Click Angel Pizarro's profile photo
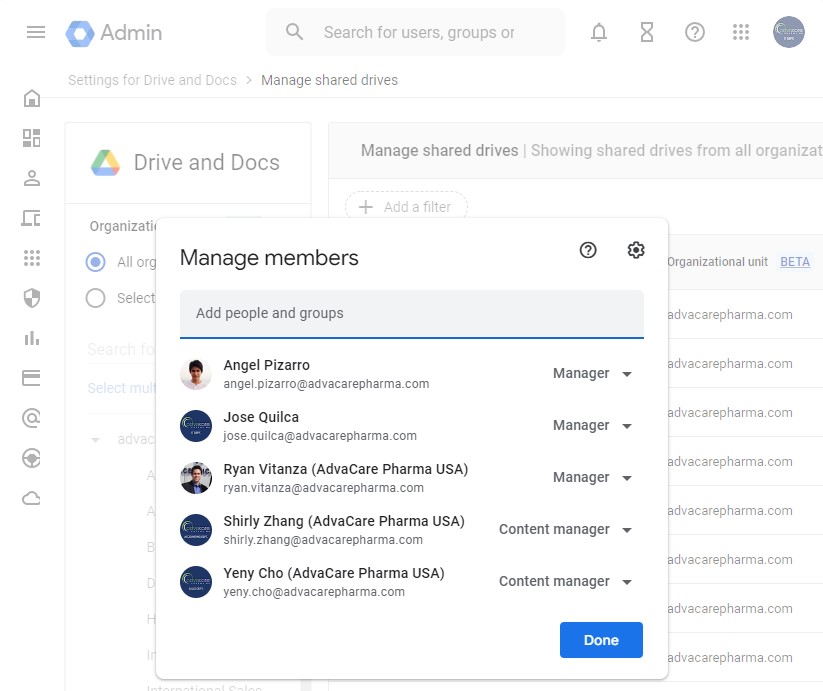This screenshot has width=823, height=691. pyautogui.click(x=196, y=374)
